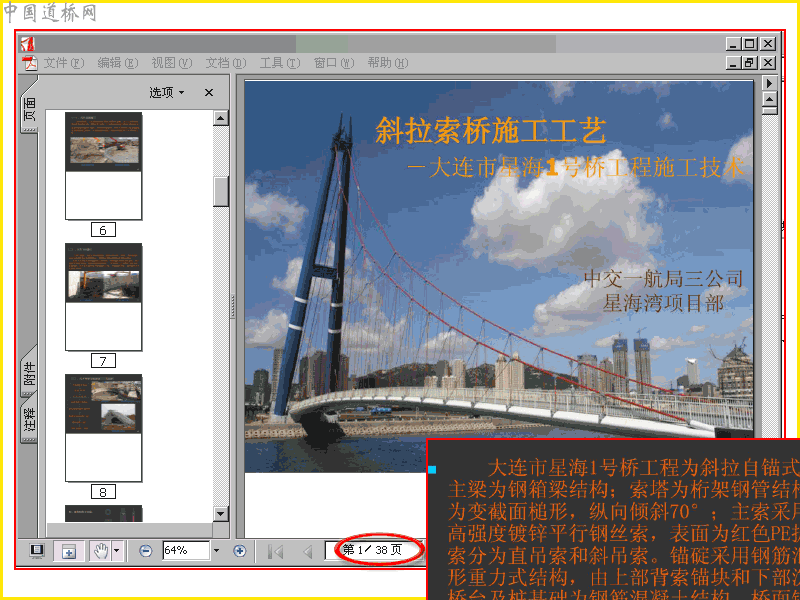The image size is (800, 600).
Task: Expand the hand tool dropdown arrow
Action: coord(117,551)
